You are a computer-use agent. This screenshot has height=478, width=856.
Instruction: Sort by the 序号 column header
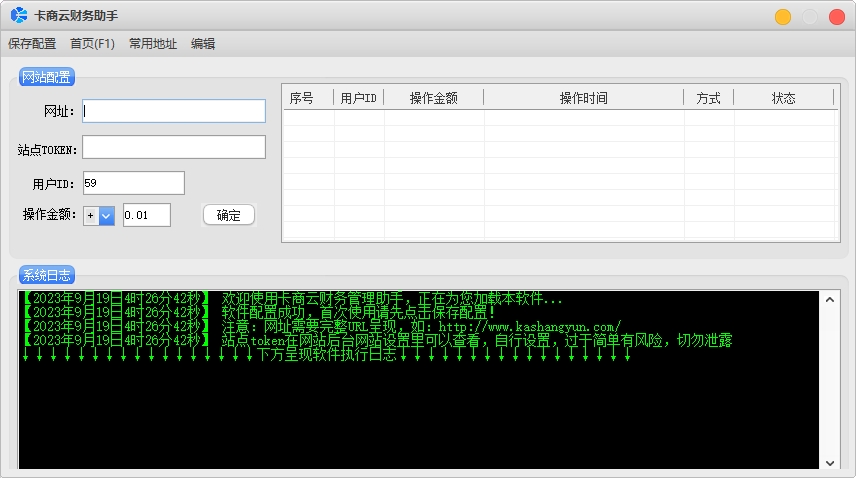(302, 98)
